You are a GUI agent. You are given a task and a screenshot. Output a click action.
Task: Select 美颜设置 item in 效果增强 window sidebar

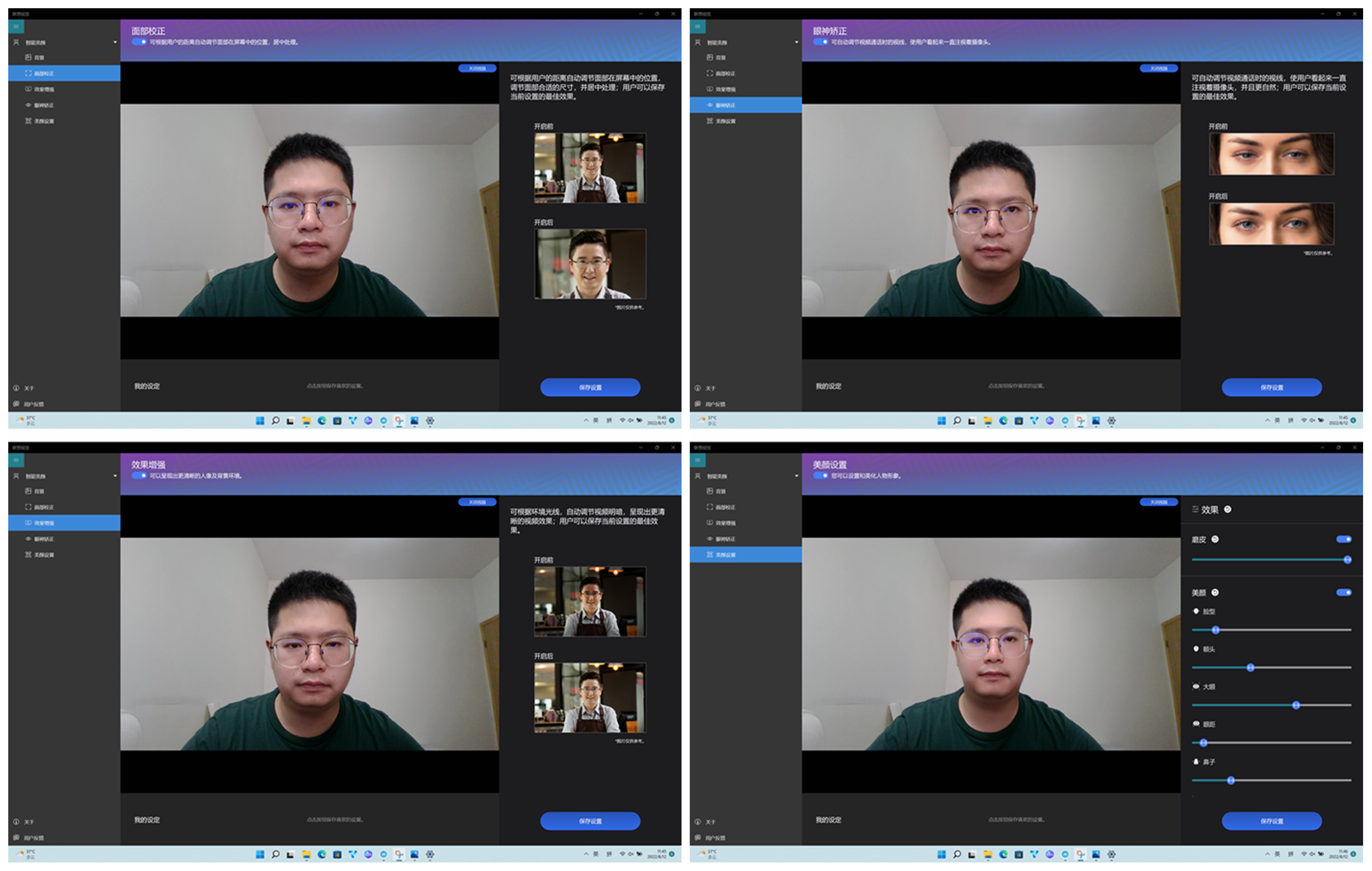coord(43,555)
